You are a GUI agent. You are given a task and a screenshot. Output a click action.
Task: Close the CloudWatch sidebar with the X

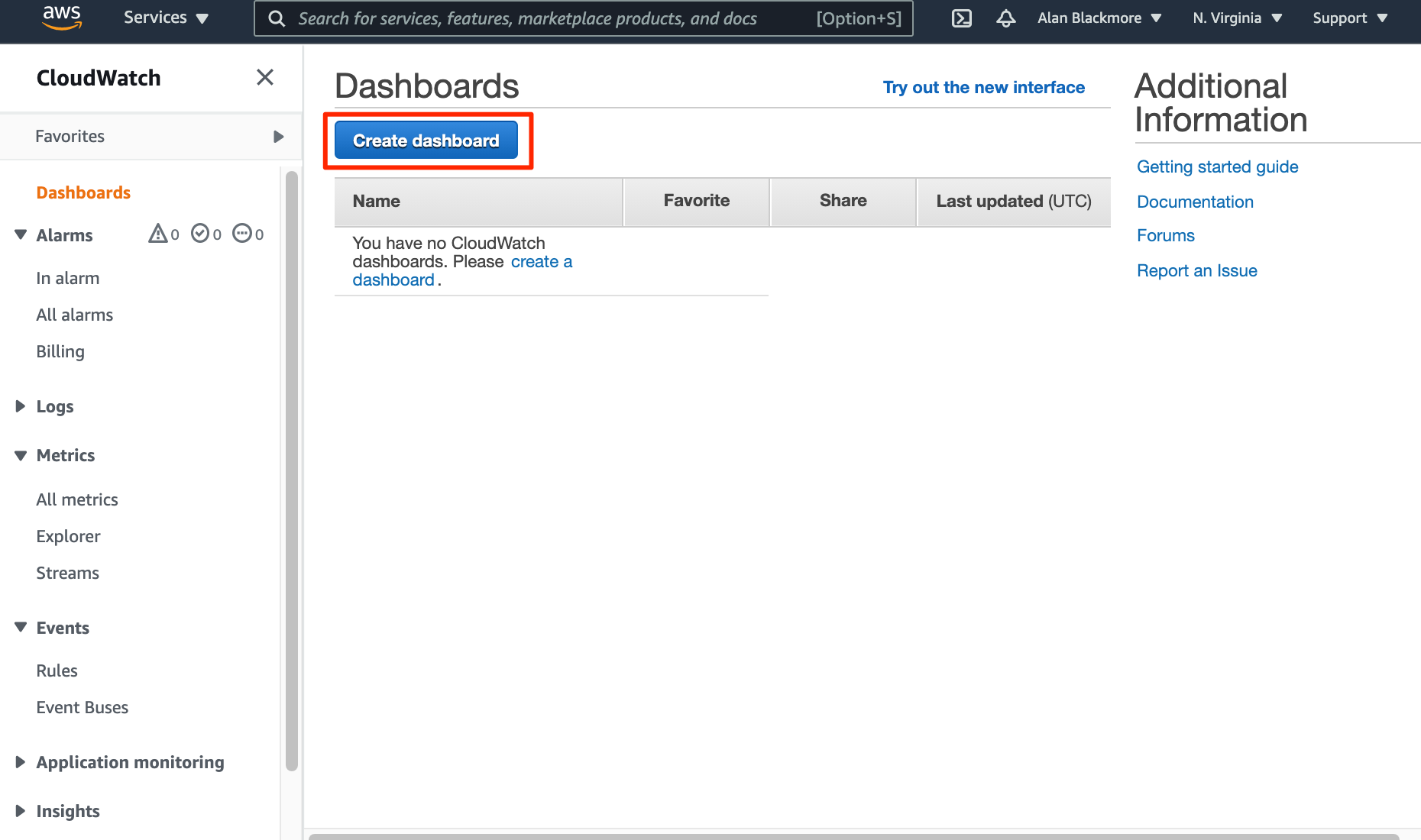coord(265,77)
